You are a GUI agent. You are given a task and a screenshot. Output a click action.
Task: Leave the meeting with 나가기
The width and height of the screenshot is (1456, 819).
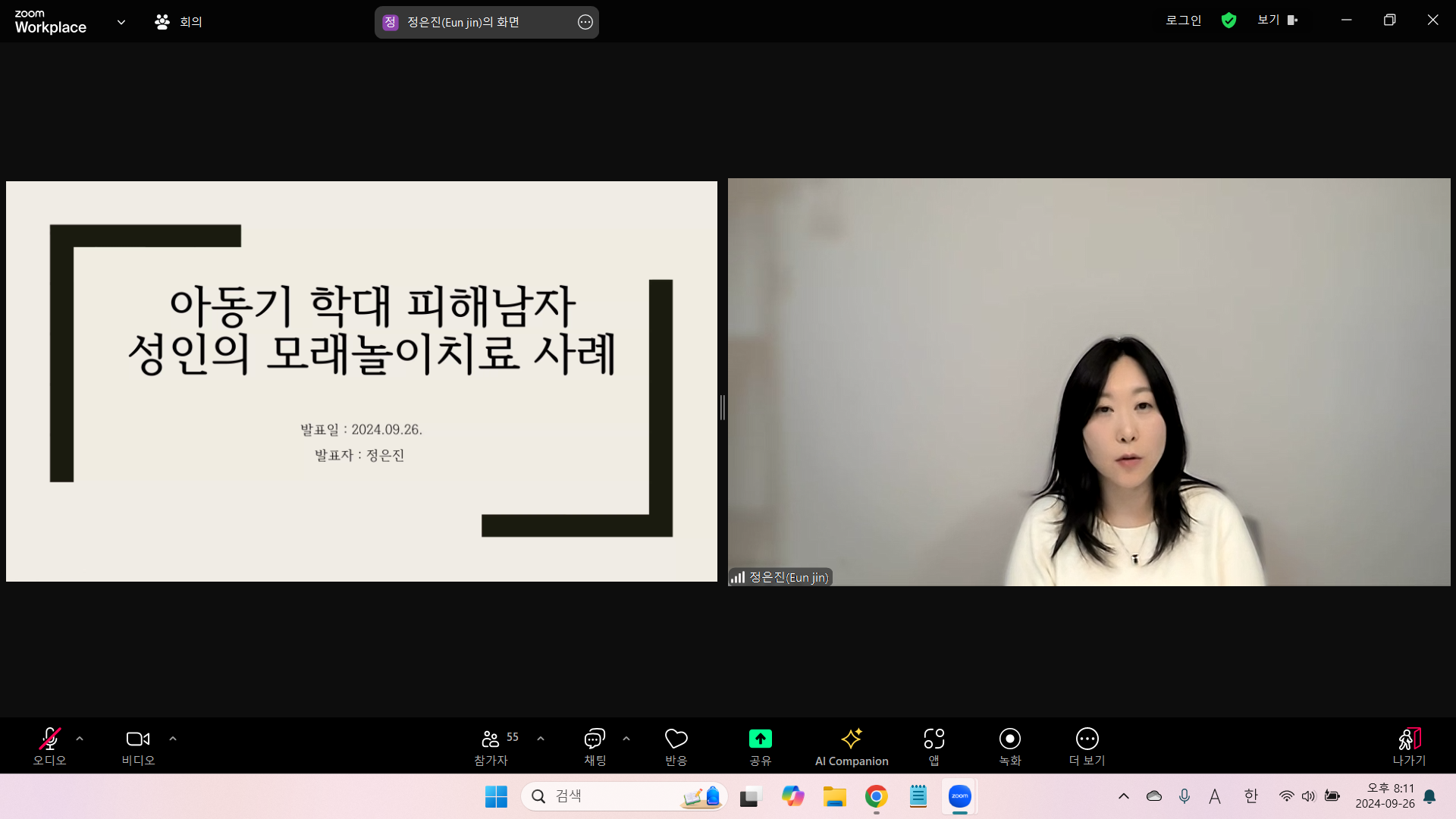[x=1410, y=746]
